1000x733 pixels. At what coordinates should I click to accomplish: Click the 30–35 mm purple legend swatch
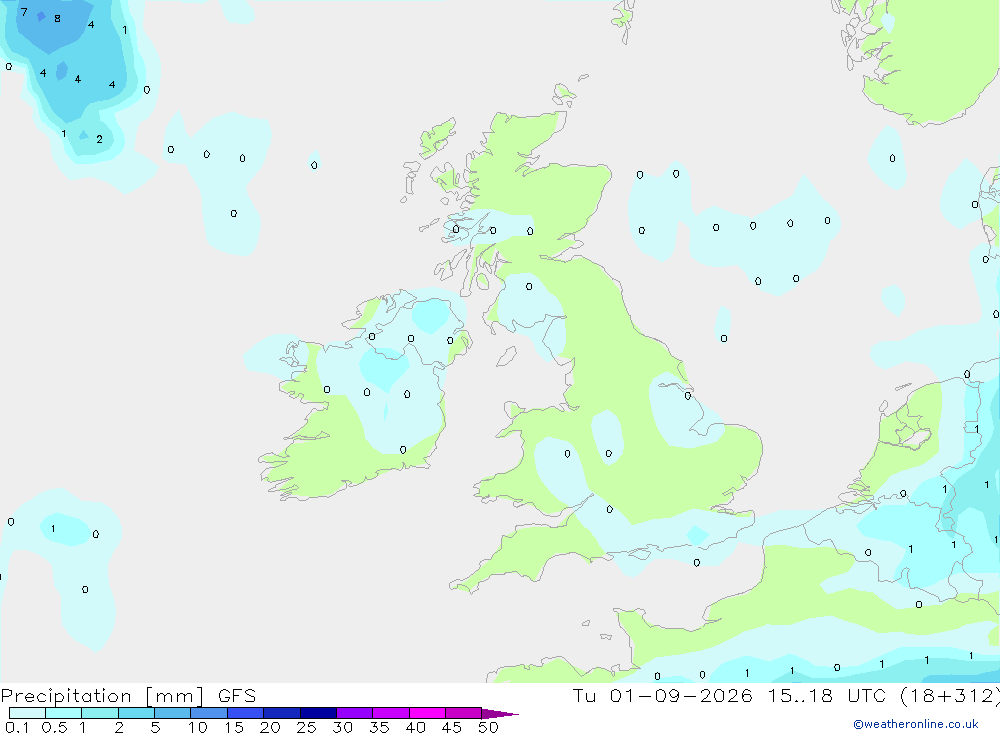(355, 713)
